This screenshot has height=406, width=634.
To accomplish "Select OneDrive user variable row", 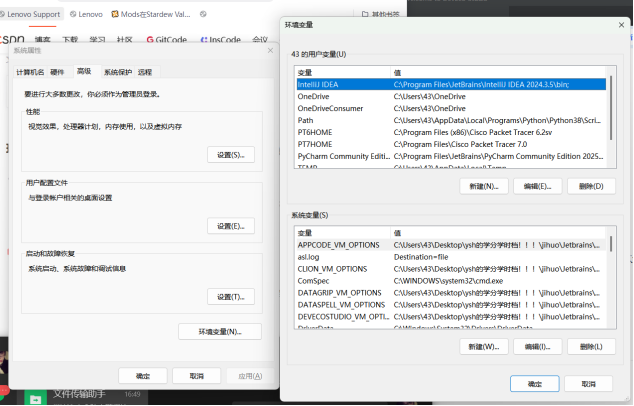I will pos(451,97).
